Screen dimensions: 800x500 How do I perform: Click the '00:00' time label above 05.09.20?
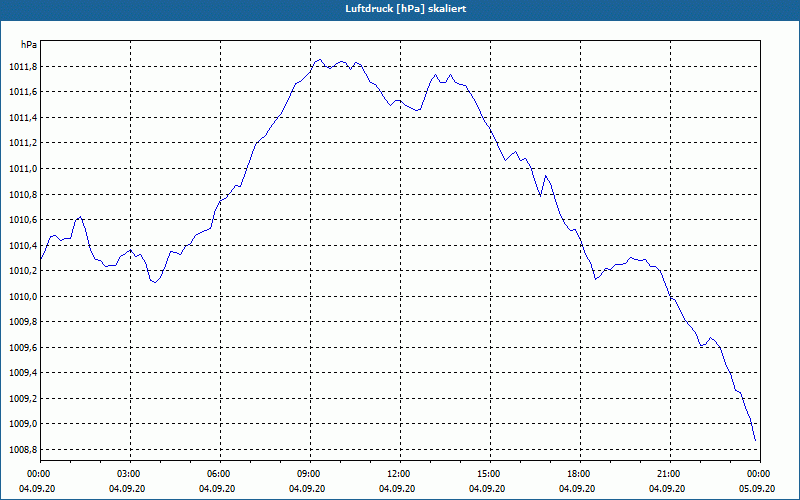759,474
